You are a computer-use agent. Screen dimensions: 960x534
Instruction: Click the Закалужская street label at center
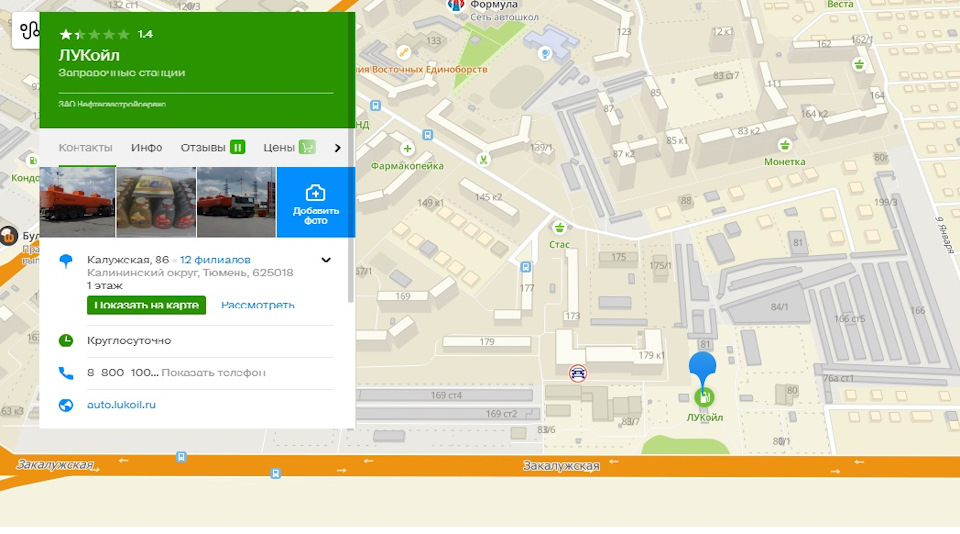561,466
